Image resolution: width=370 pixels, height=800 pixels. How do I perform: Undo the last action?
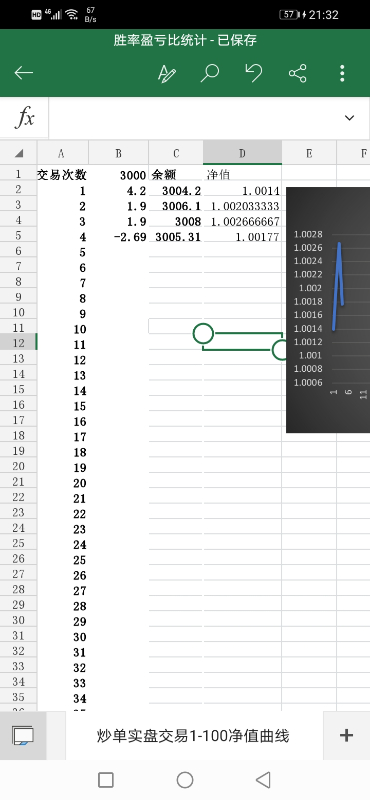click(253, 73)
